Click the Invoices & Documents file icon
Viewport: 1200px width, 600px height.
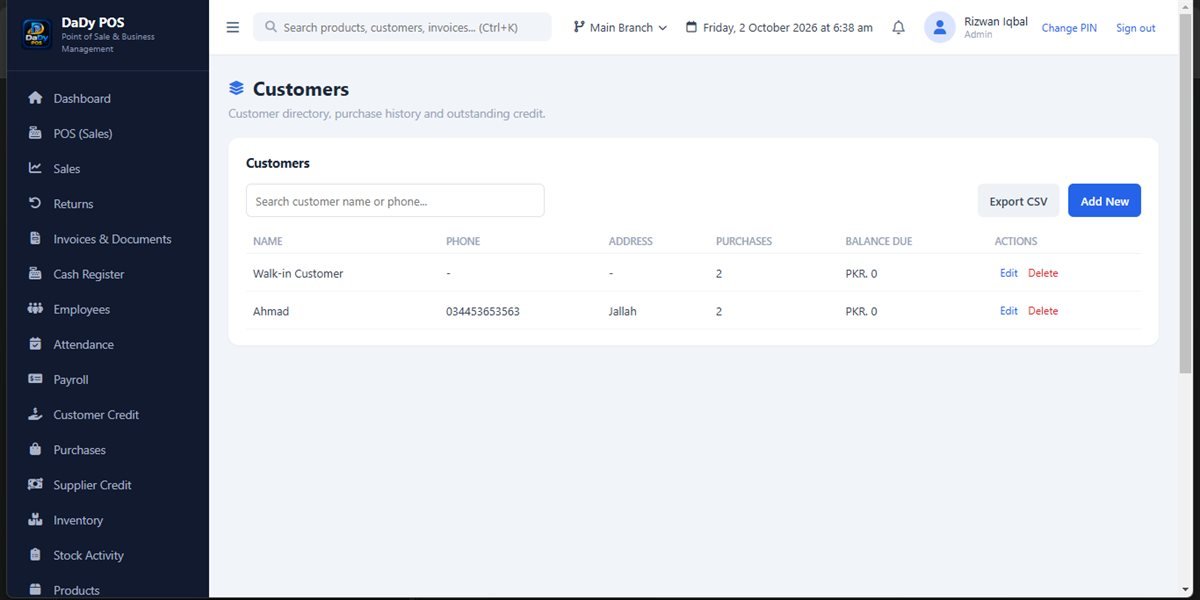click(x=35, y=239)
